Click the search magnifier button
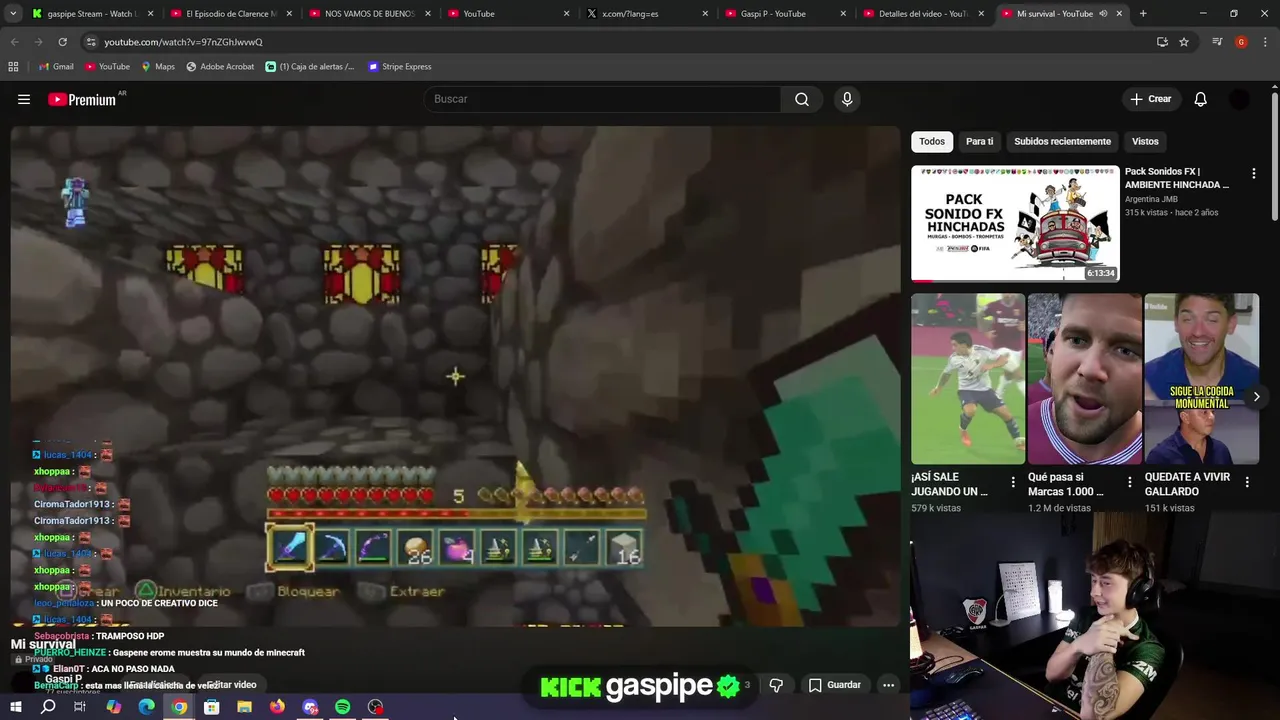The image size is (1280, 720). pyautogui.click(x=802, y=99)
